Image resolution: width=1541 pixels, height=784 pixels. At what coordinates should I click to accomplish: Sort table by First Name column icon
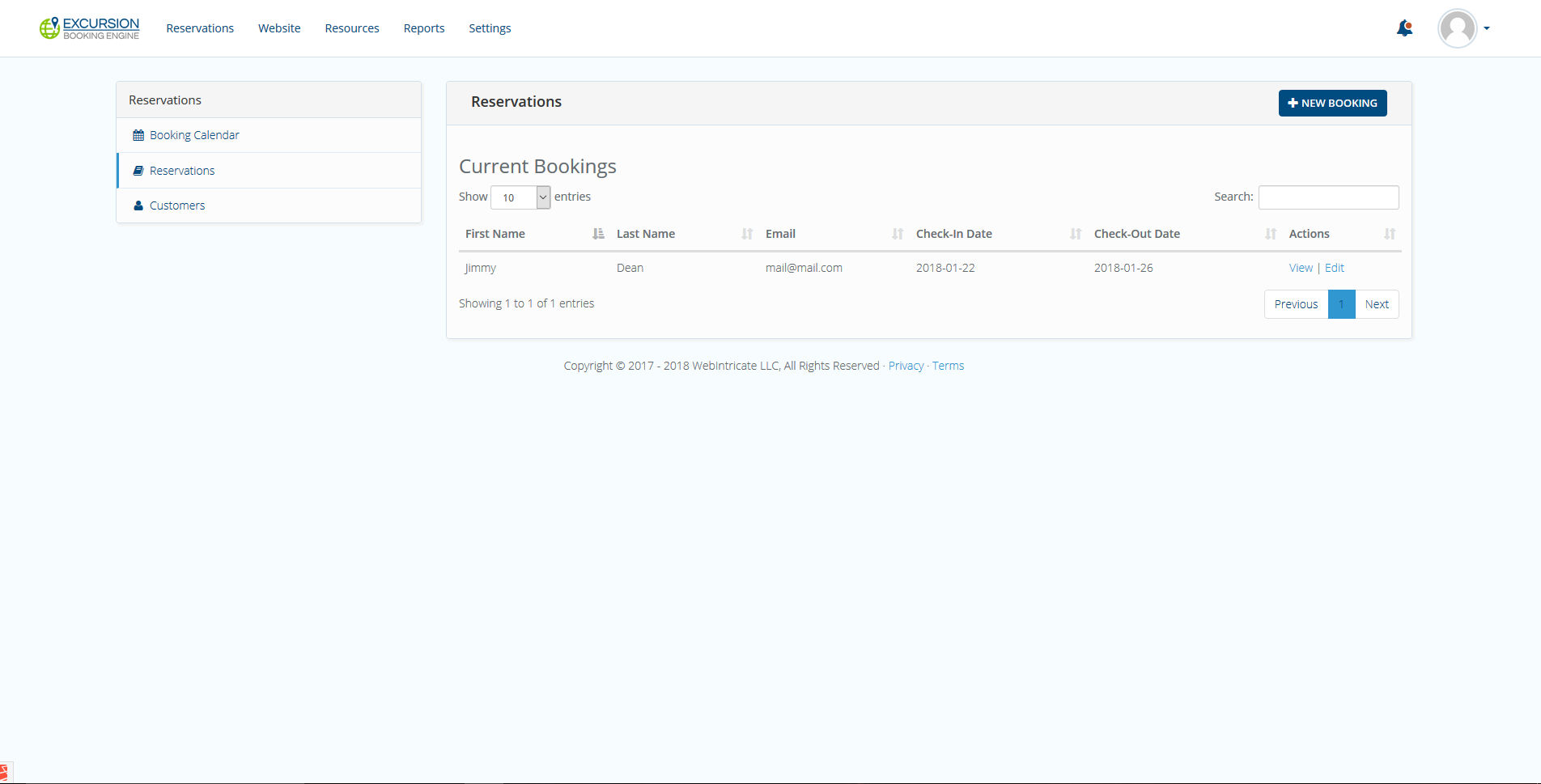pos(598,234)
